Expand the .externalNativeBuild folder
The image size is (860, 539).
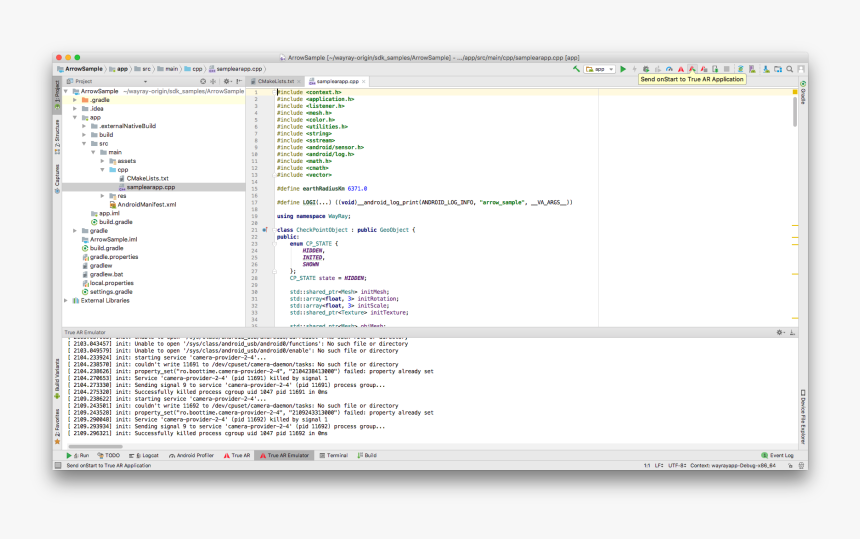pyautogui.click(x=84, y=126)
